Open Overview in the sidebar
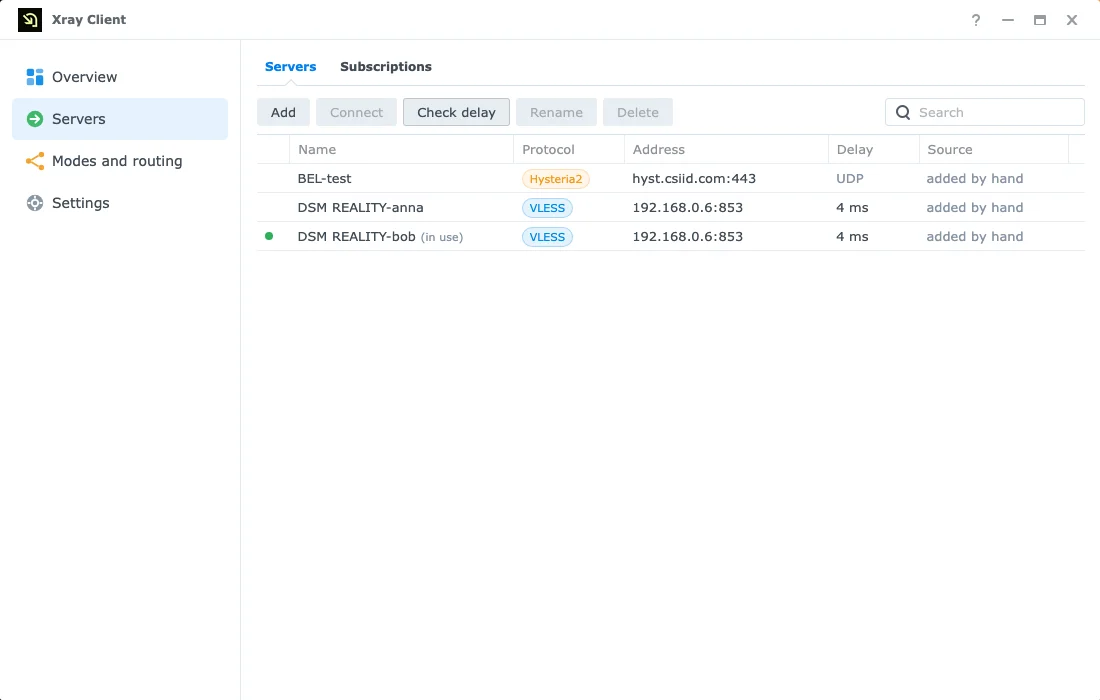This screenshot has width=1100, height=700. [x=120, y=77]
